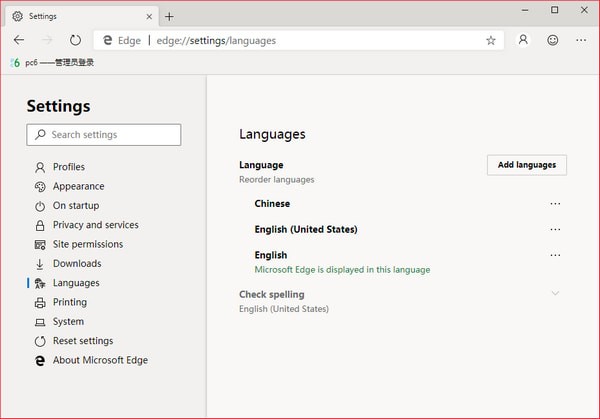Click the Add languages button
The width and height of the screenshot is (600, 419).
tap(526, 165)
